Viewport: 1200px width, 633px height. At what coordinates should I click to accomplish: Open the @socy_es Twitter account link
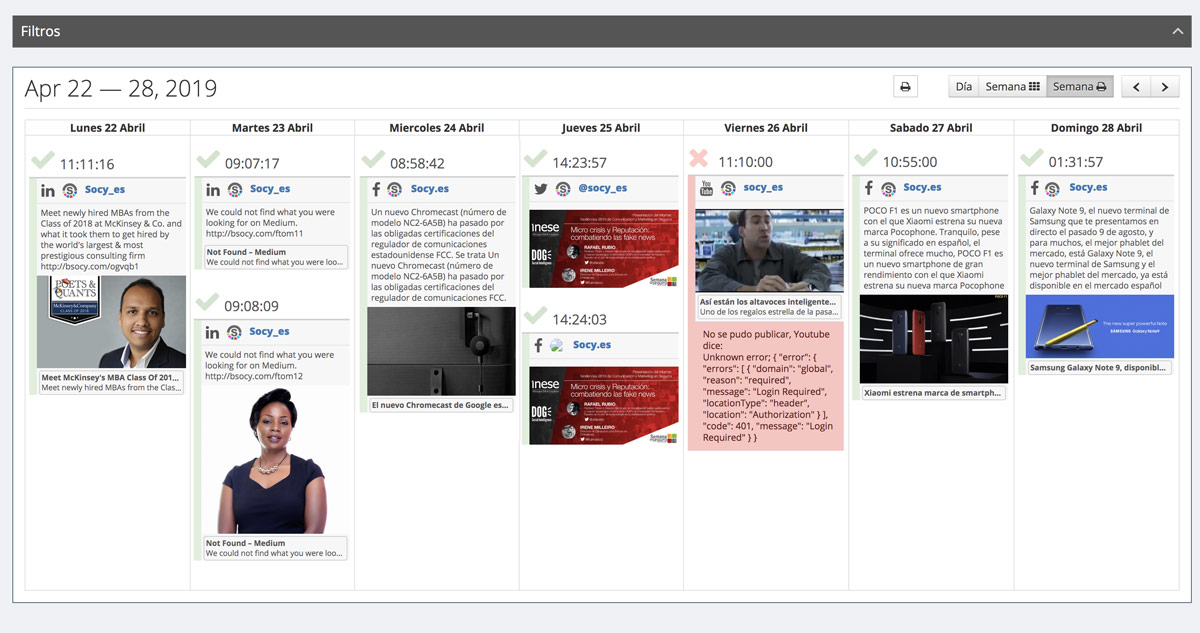(603, 187)
